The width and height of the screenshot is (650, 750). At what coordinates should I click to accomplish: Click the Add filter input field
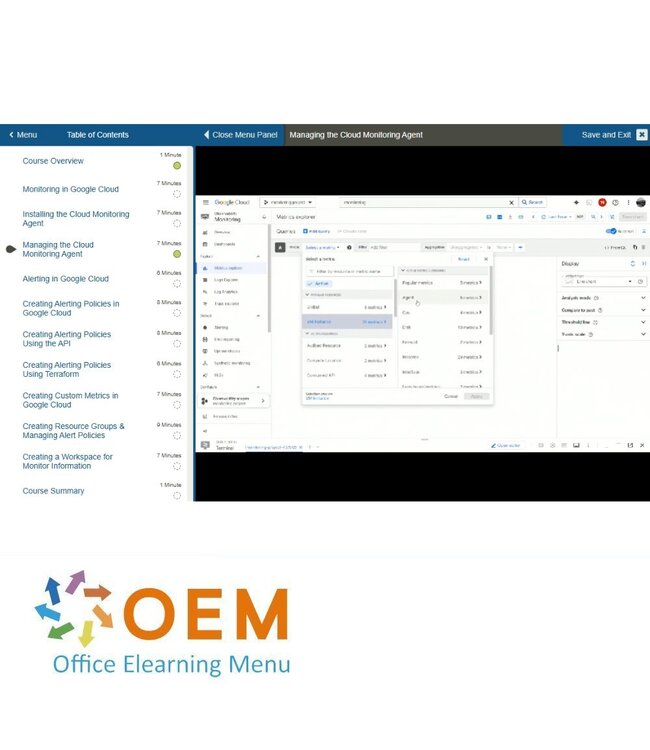coord(393,247)
